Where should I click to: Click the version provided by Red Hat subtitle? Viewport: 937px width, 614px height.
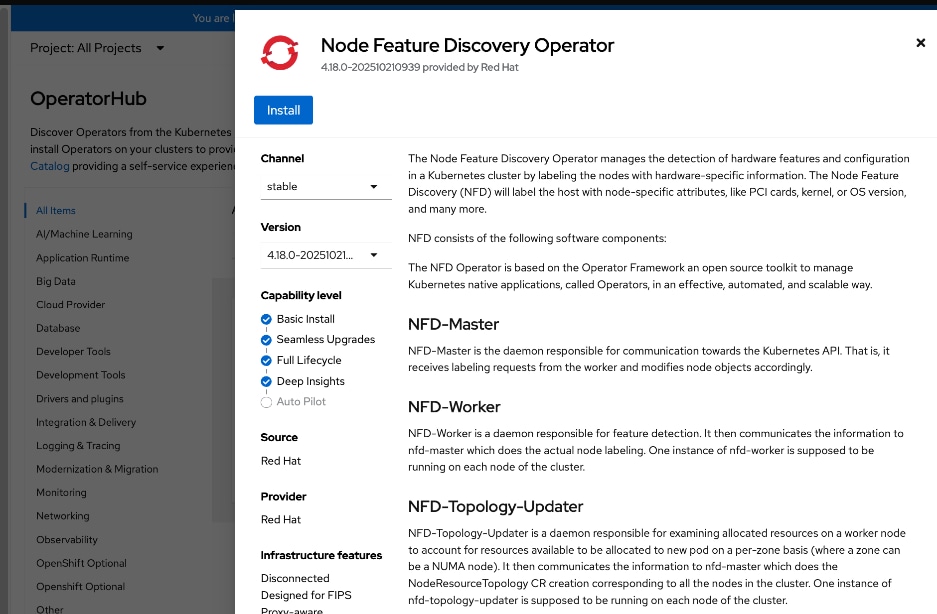[419, 68]
